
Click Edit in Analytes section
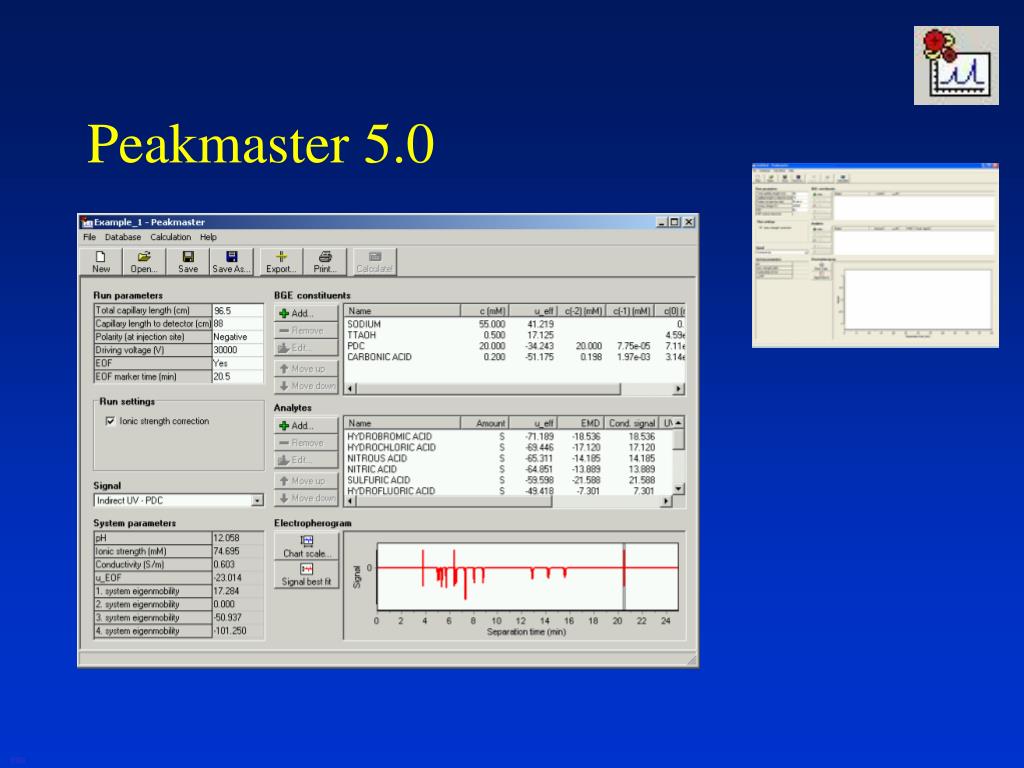(306, 460)
